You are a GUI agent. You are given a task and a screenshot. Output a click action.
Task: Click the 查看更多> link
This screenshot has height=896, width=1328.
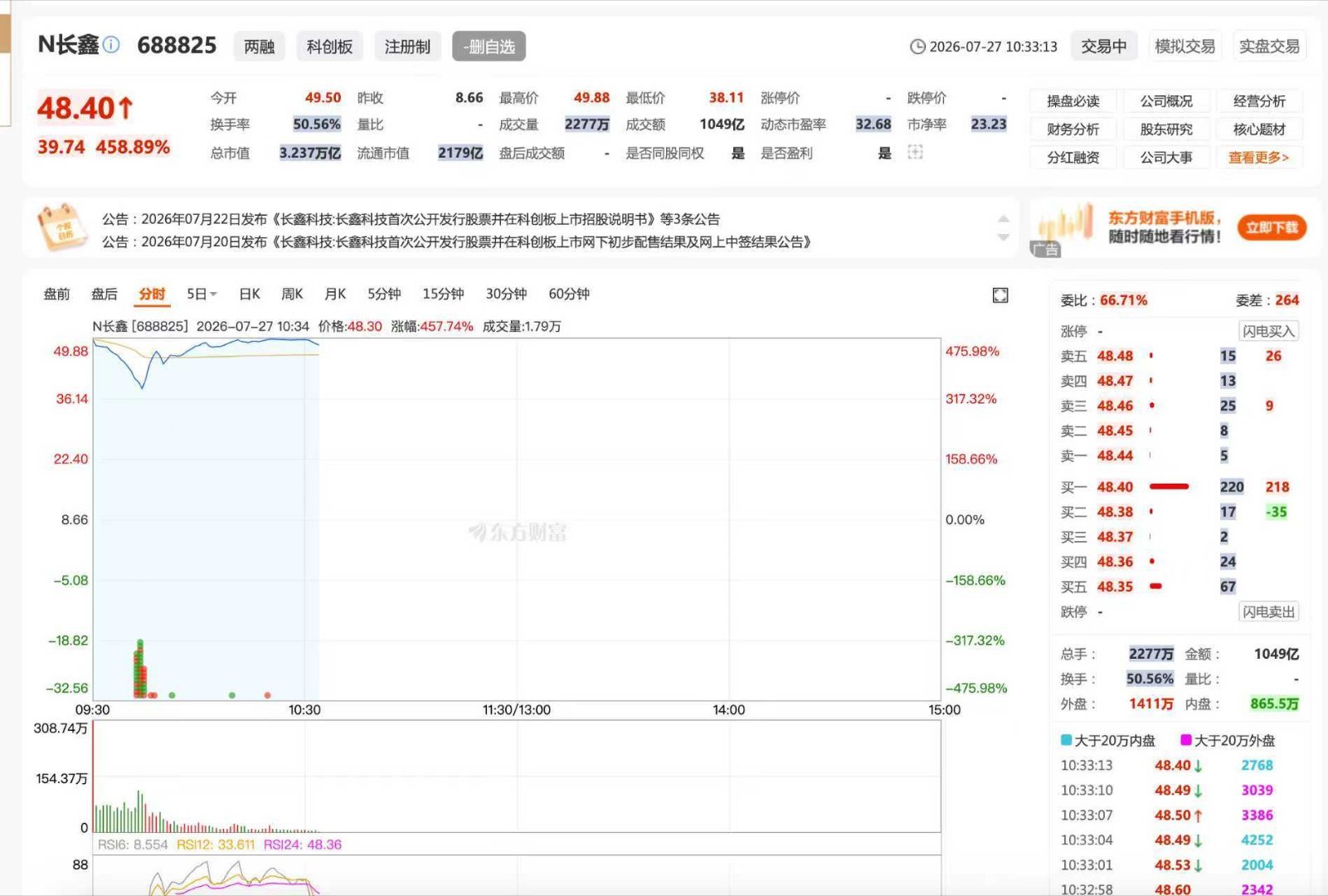tap(1259, 158)
